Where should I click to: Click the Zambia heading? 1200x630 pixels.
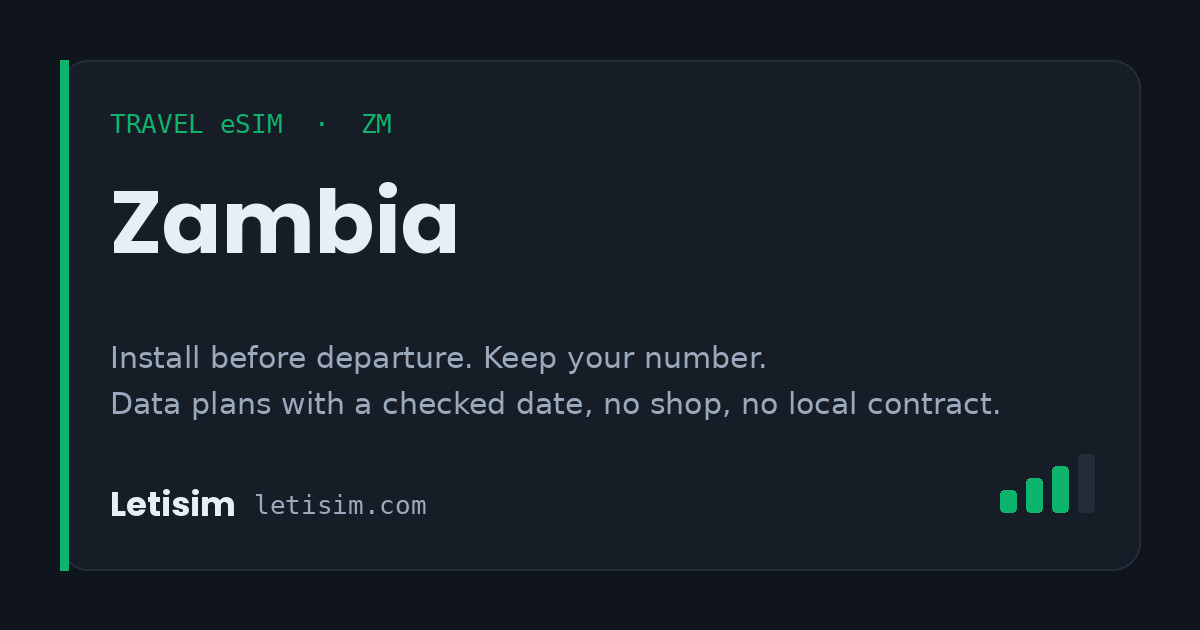point(285,222)
